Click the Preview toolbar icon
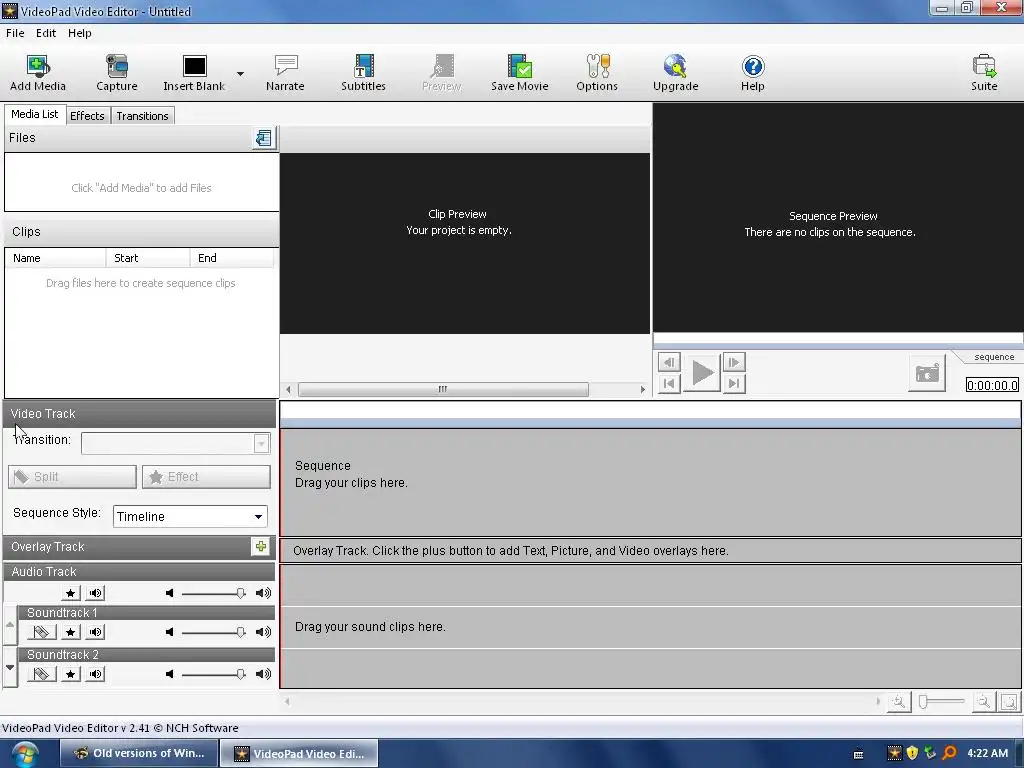Viewport: 1024px width, 768px height. (441, 72)
